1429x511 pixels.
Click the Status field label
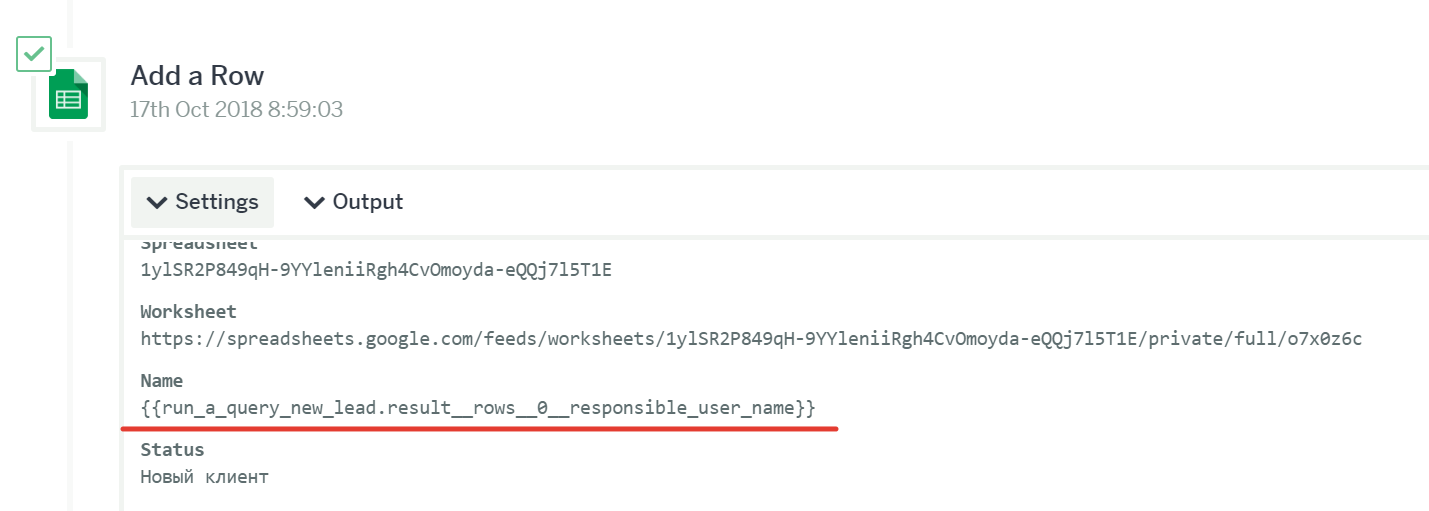(172, 450)
